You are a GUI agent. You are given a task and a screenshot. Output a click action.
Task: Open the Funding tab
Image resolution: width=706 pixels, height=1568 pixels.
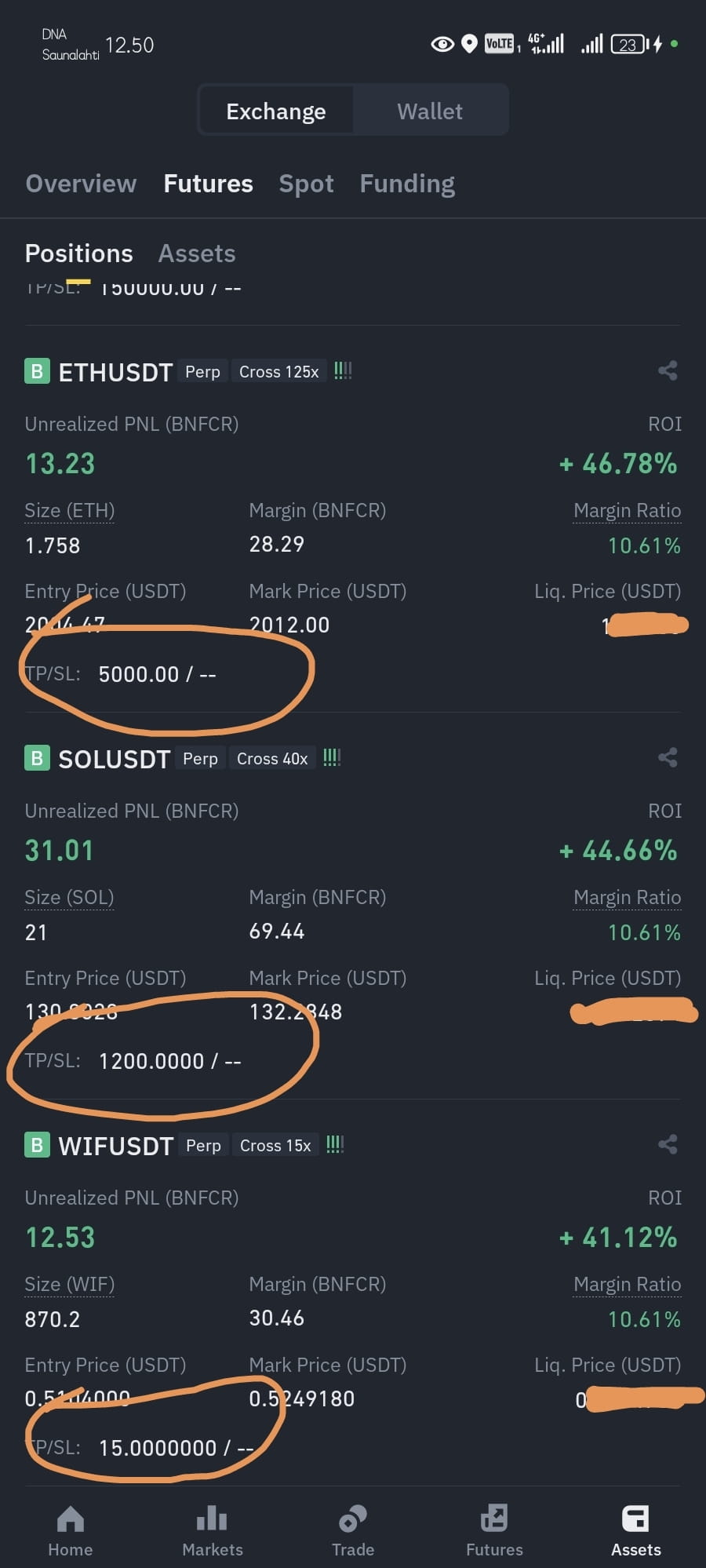(407, 184)
